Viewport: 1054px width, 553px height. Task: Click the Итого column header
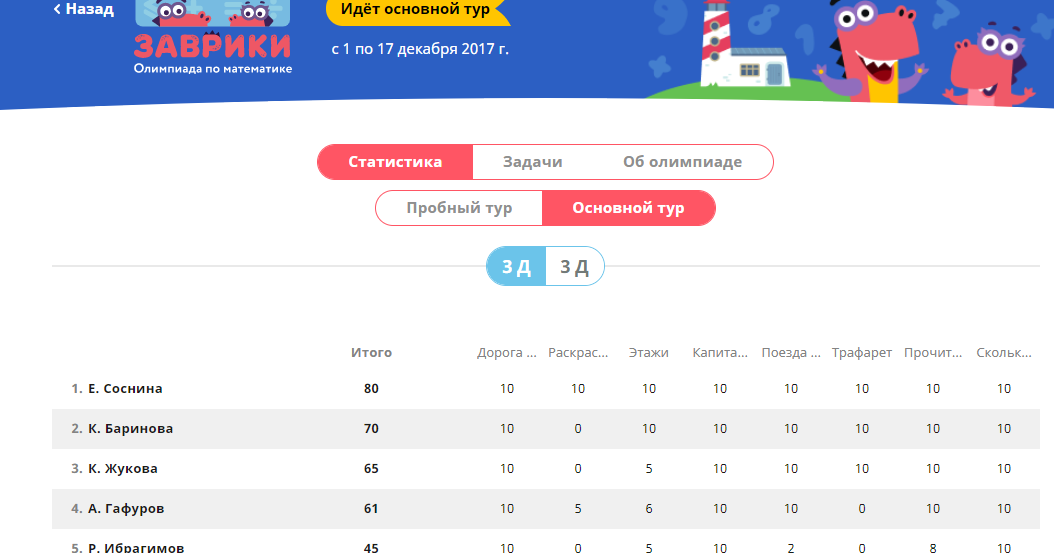click(x=371, y=353)
